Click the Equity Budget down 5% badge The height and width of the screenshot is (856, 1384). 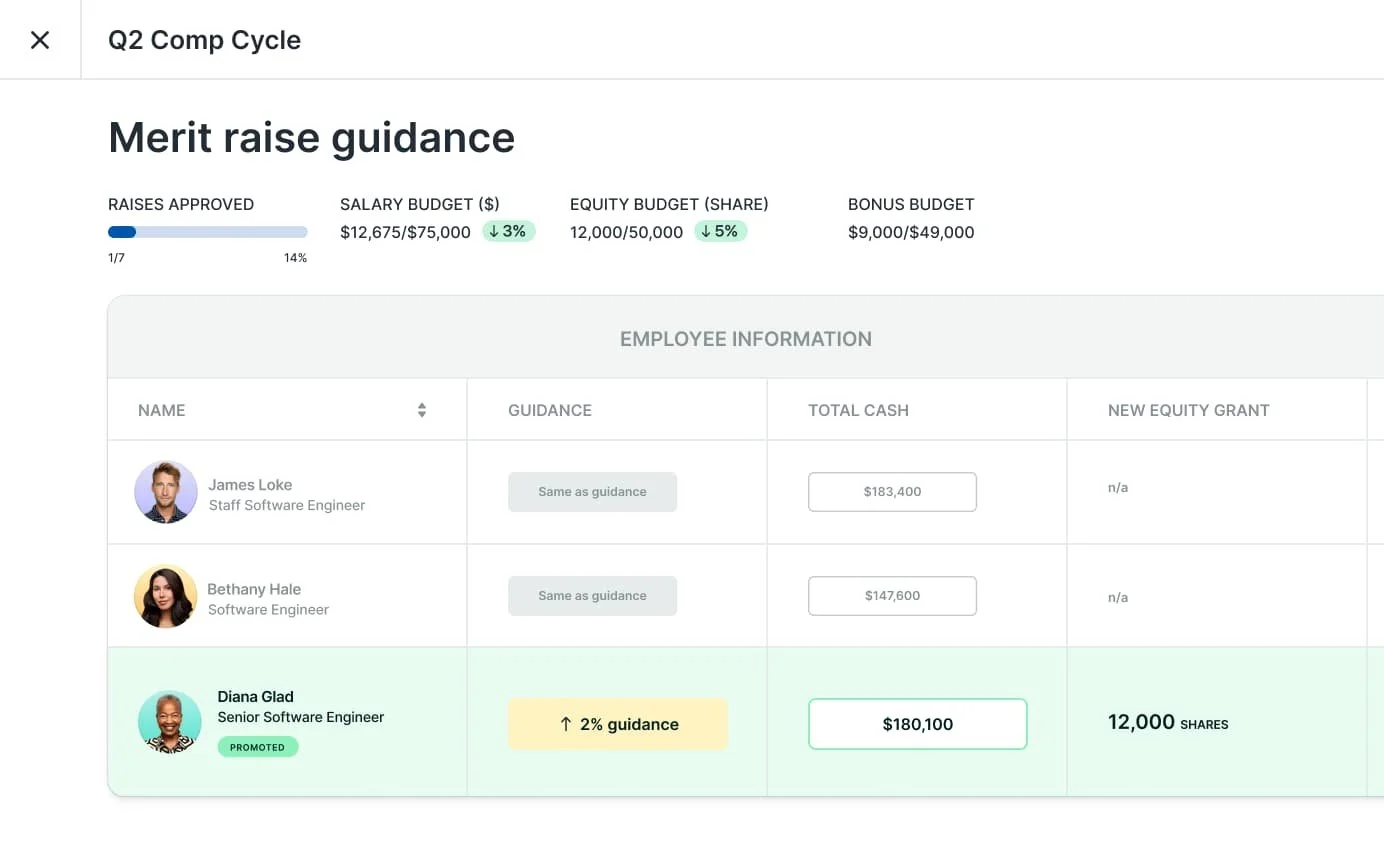720,232
